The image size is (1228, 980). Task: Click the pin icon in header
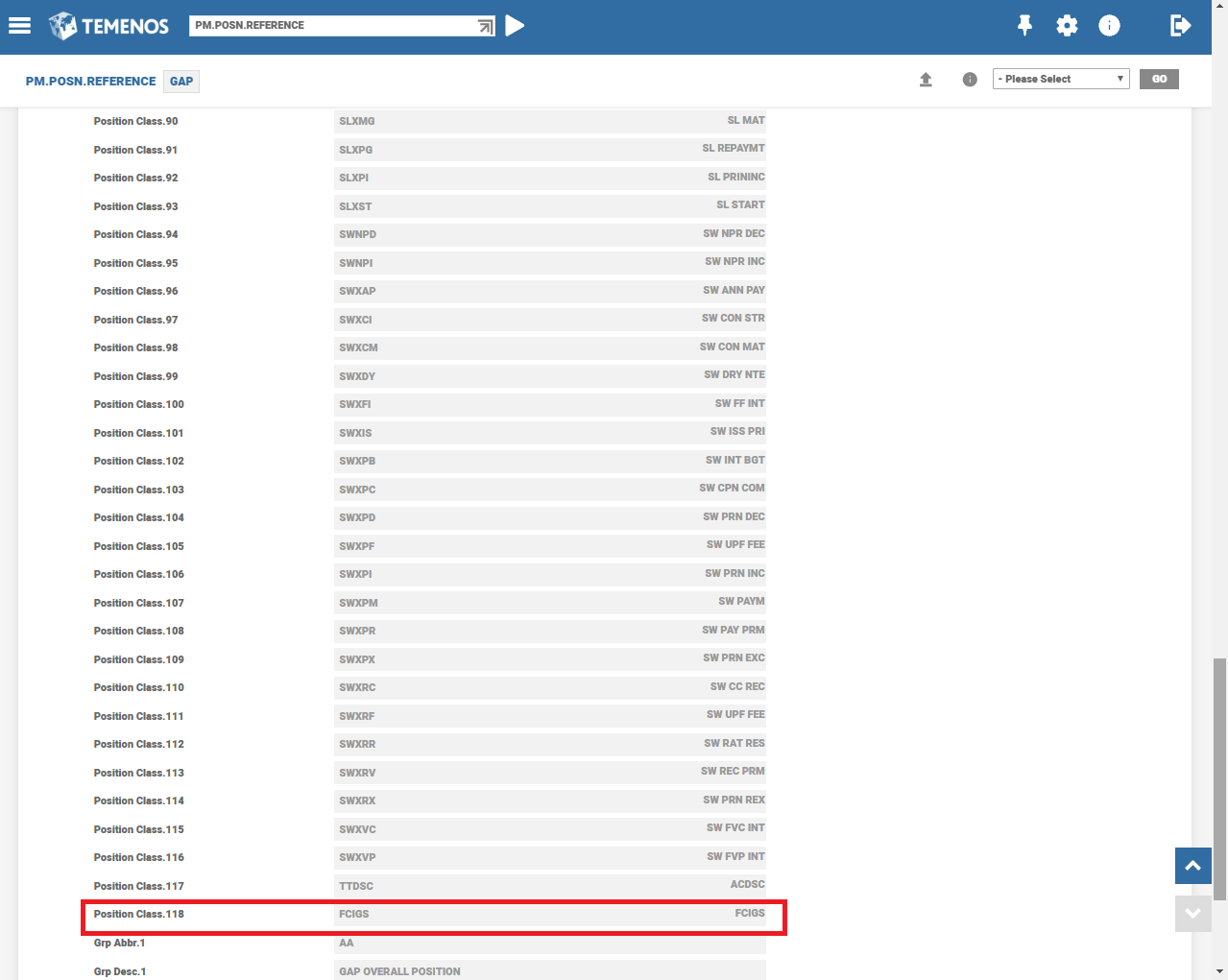click(x=1024, y=26)
